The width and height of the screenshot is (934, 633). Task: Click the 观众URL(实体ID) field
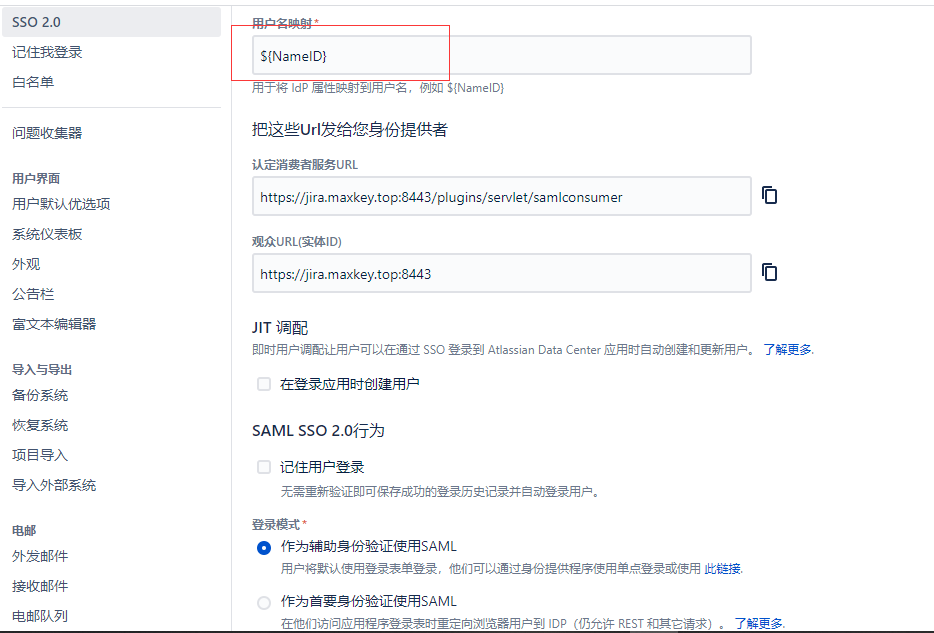[502, 273]
